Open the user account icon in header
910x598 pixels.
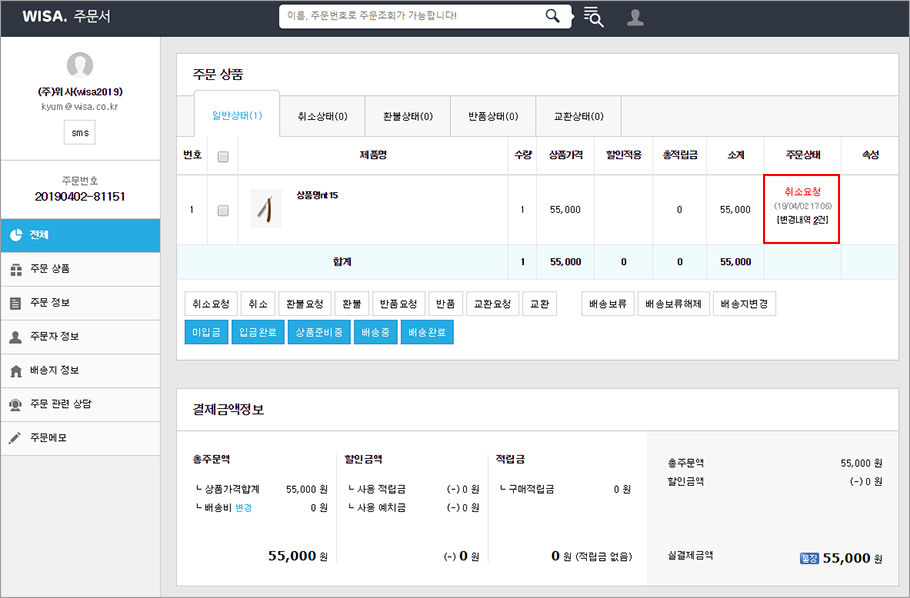pyautogui.click(x=635, y=17)
